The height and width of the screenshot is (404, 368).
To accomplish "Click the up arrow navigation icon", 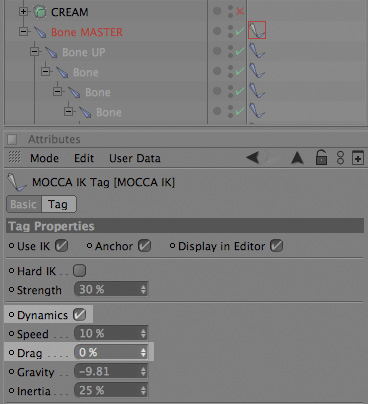I will [297, 157].
